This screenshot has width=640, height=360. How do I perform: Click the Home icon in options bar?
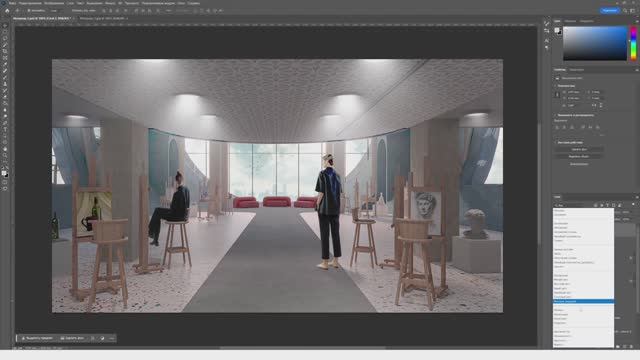click(7, 11)
